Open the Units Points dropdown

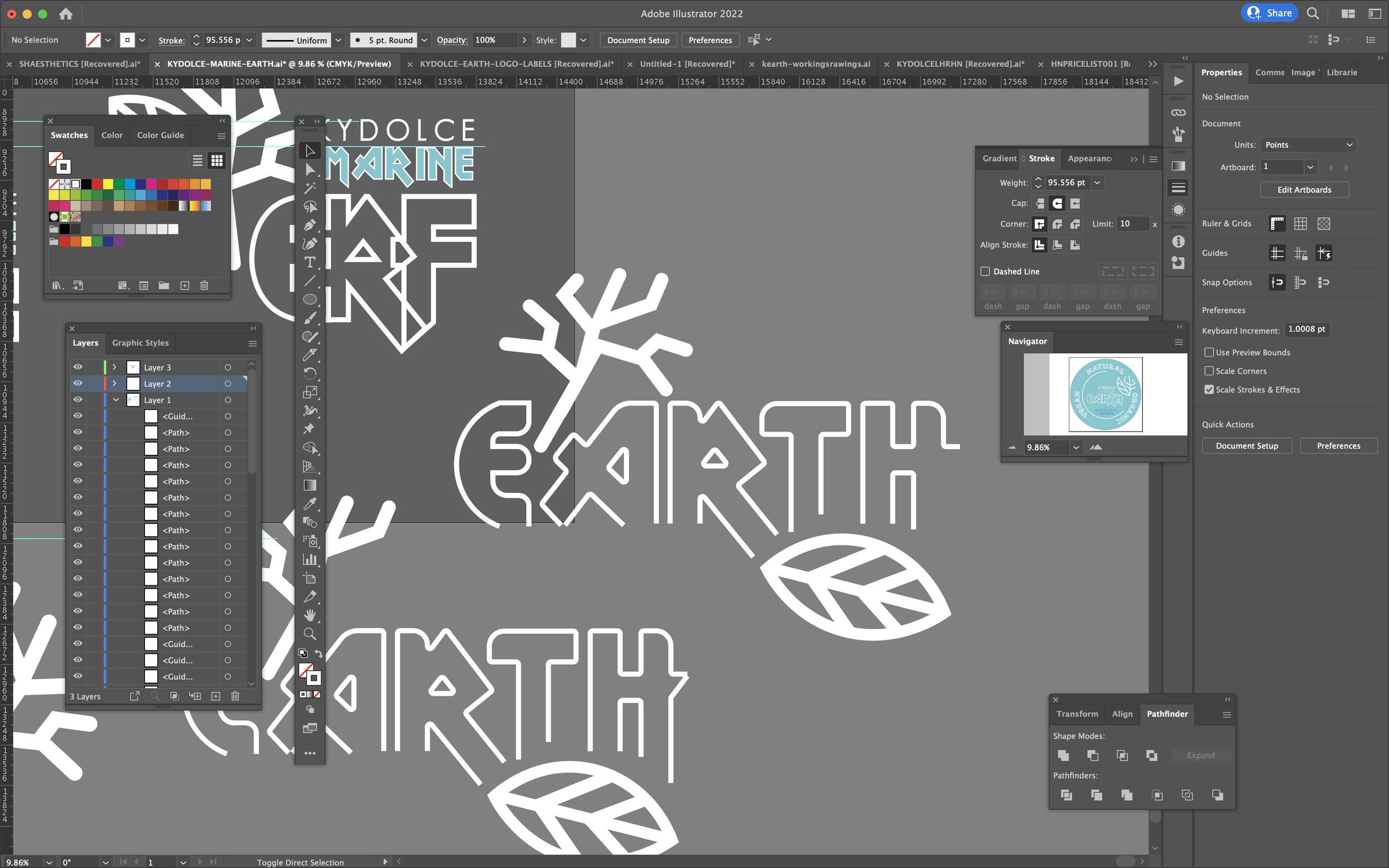coord(1308,144)
